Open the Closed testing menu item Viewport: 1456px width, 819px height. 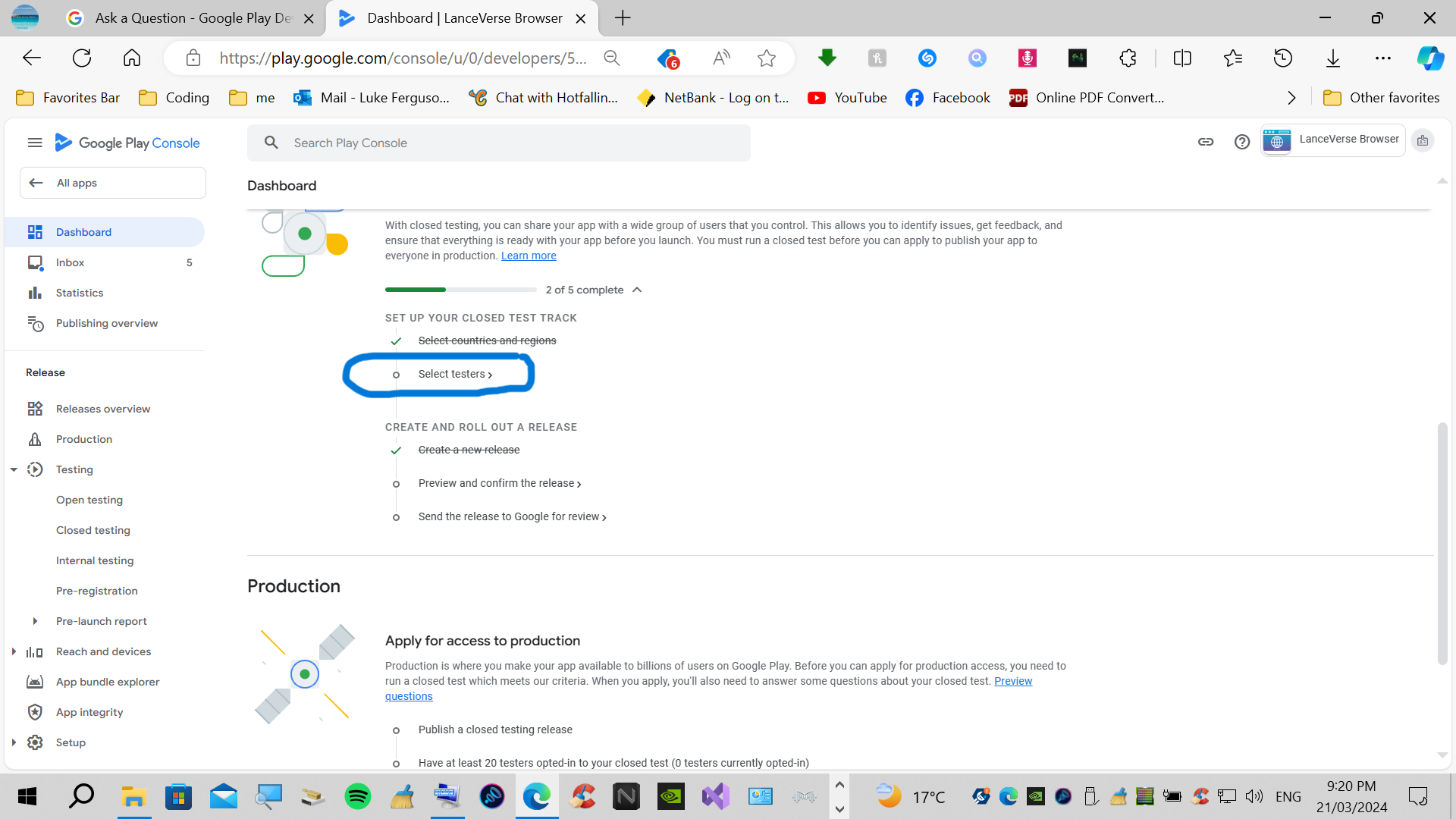coord(93,530)
